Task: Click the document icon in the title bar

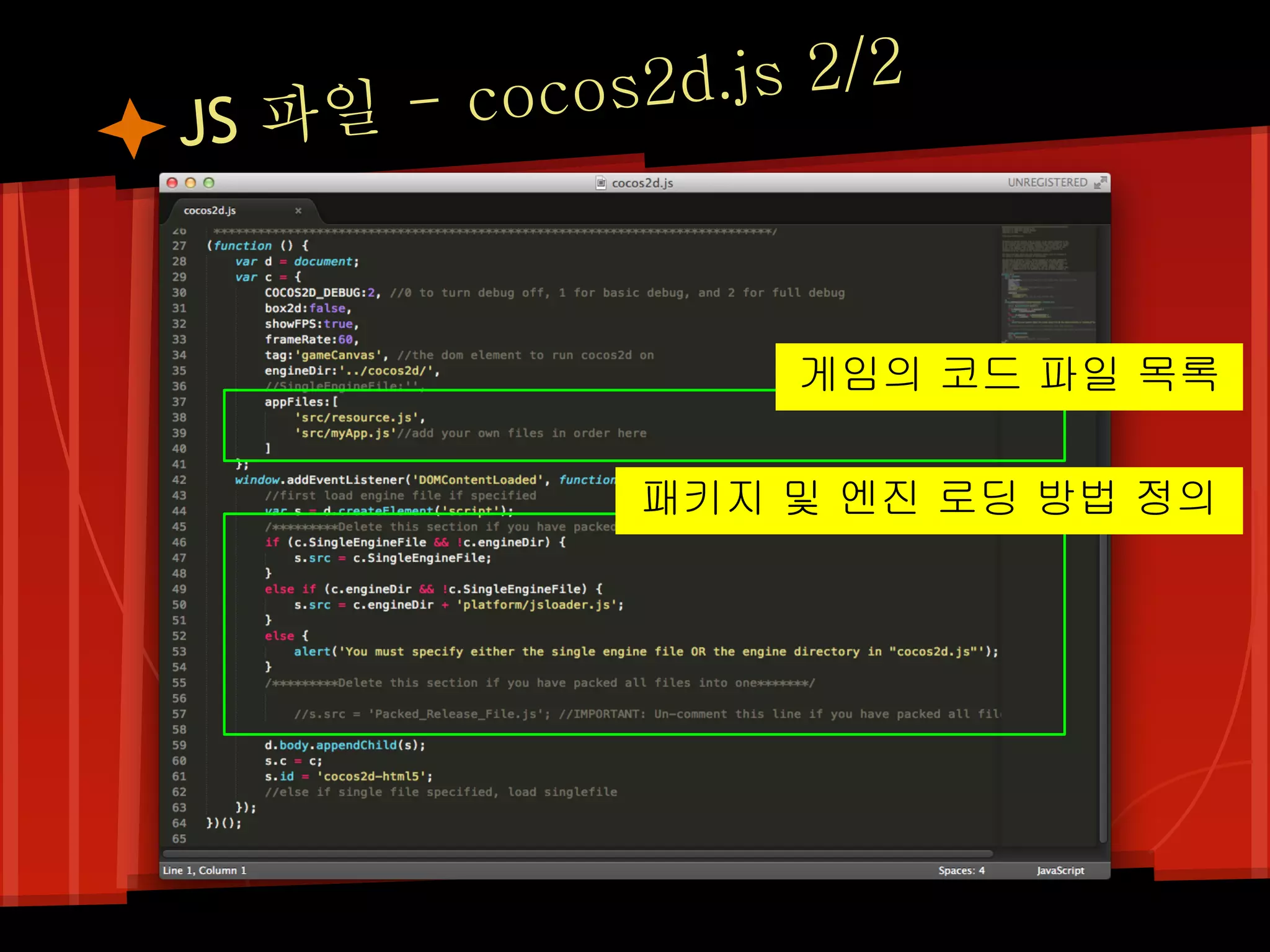Action: 600,183
